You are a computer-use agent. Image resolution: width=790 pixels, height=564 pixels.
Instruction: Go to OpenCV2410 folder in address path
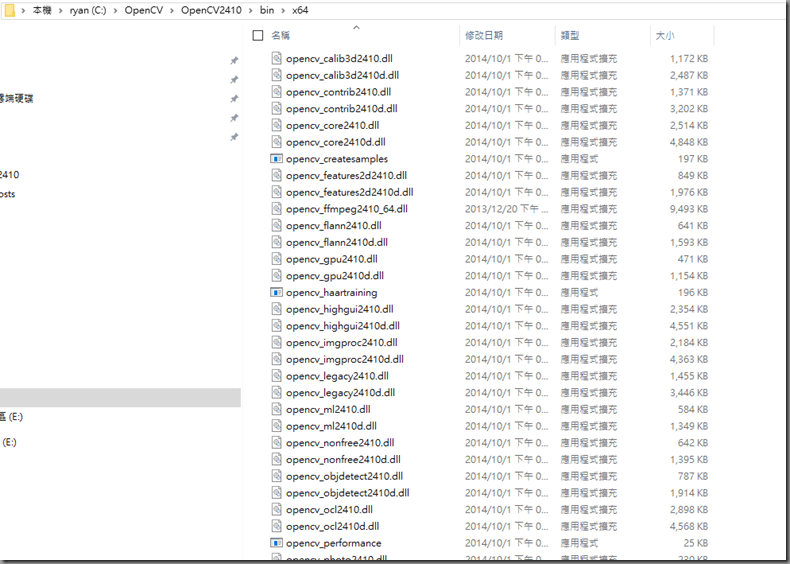coord(211,10)
